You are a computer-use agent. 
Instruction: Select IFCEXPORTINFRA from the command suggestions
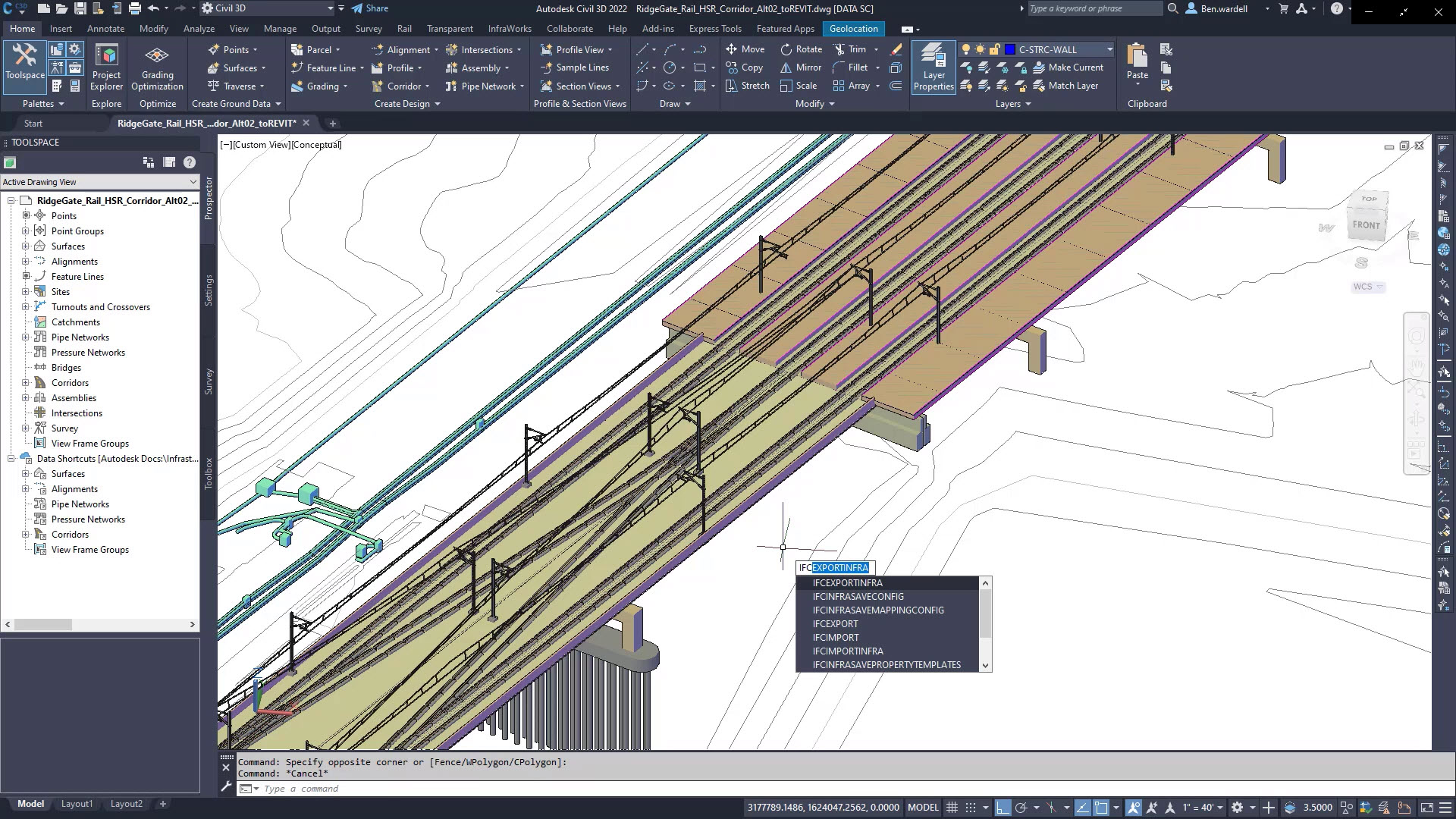847,582
